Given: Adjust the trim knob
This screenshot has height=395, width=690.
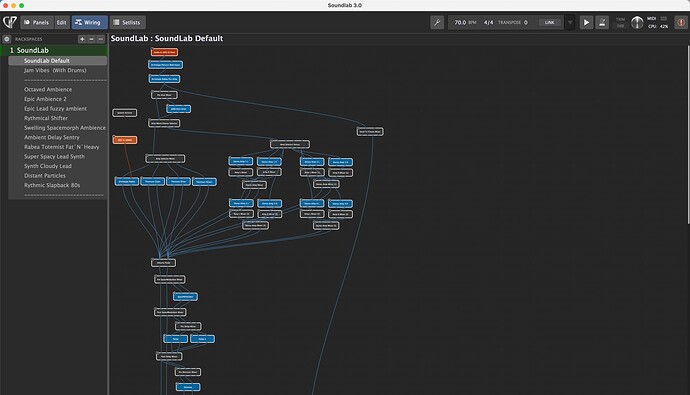Looking at the screenshot, I should 637,22.
